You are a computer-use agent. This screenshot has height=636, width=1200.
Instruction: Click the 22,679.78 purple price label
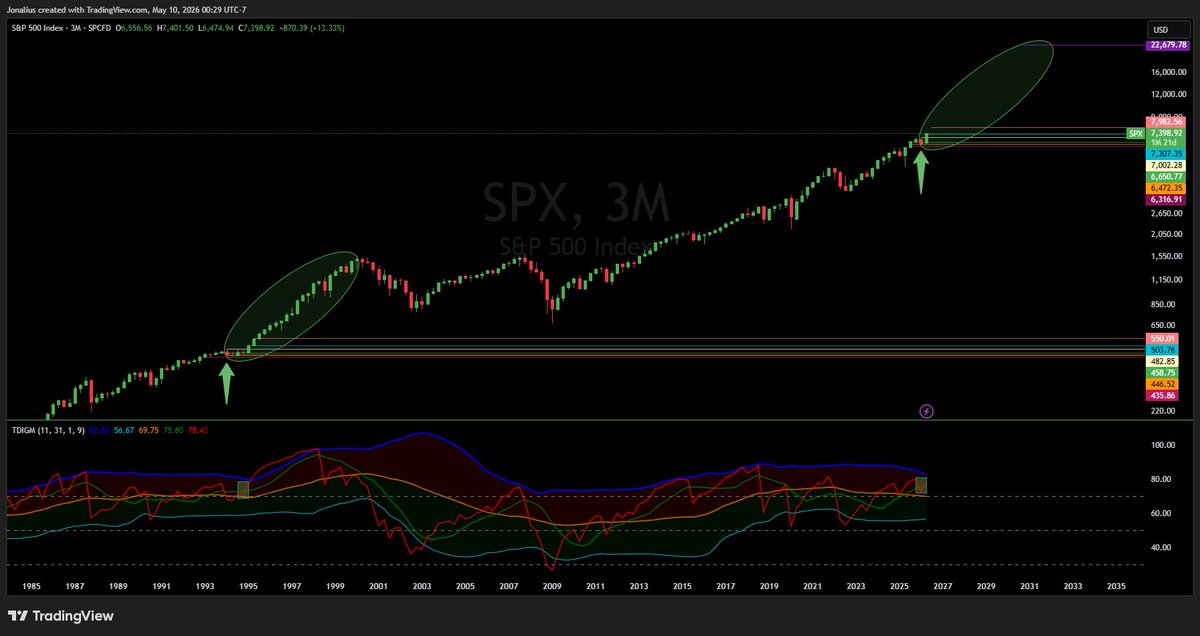click(x=1168, y=45)
